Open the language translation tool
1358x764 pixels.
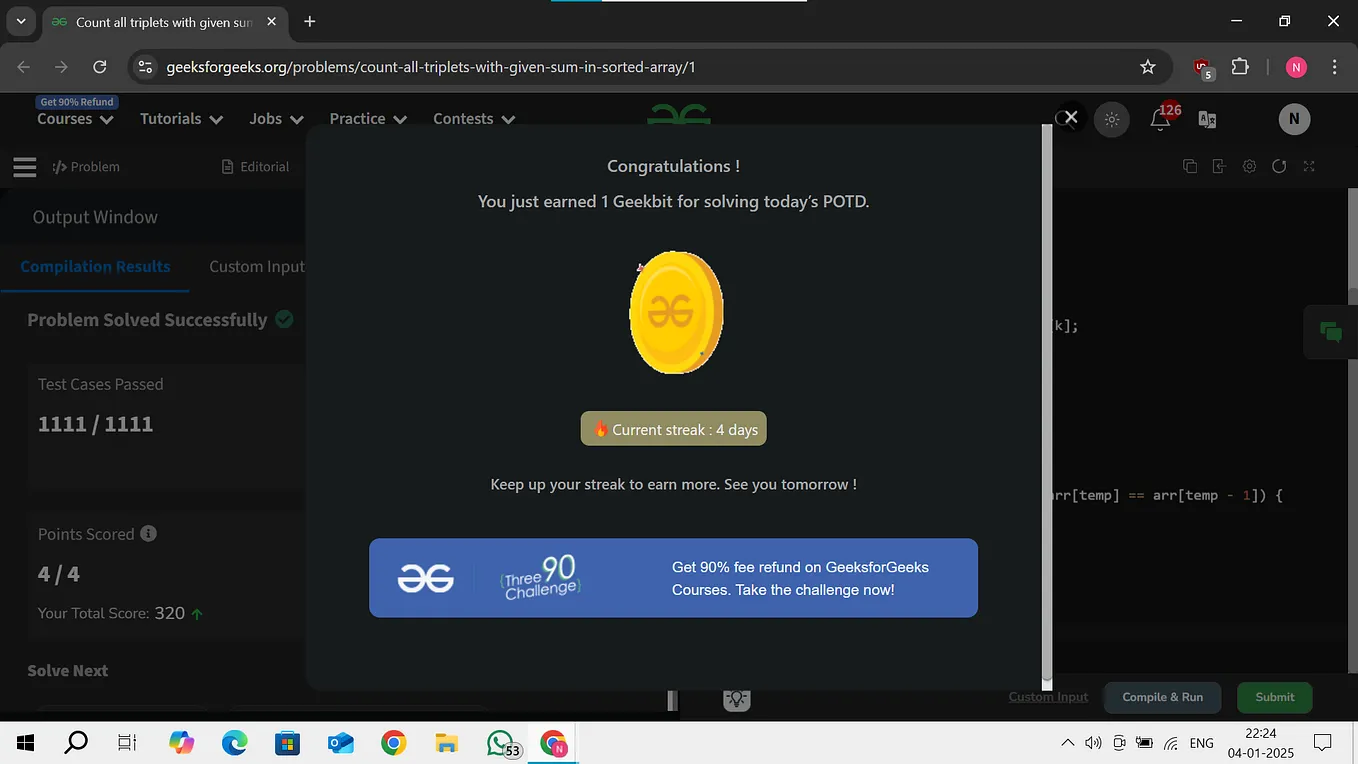click(1206, 119)
